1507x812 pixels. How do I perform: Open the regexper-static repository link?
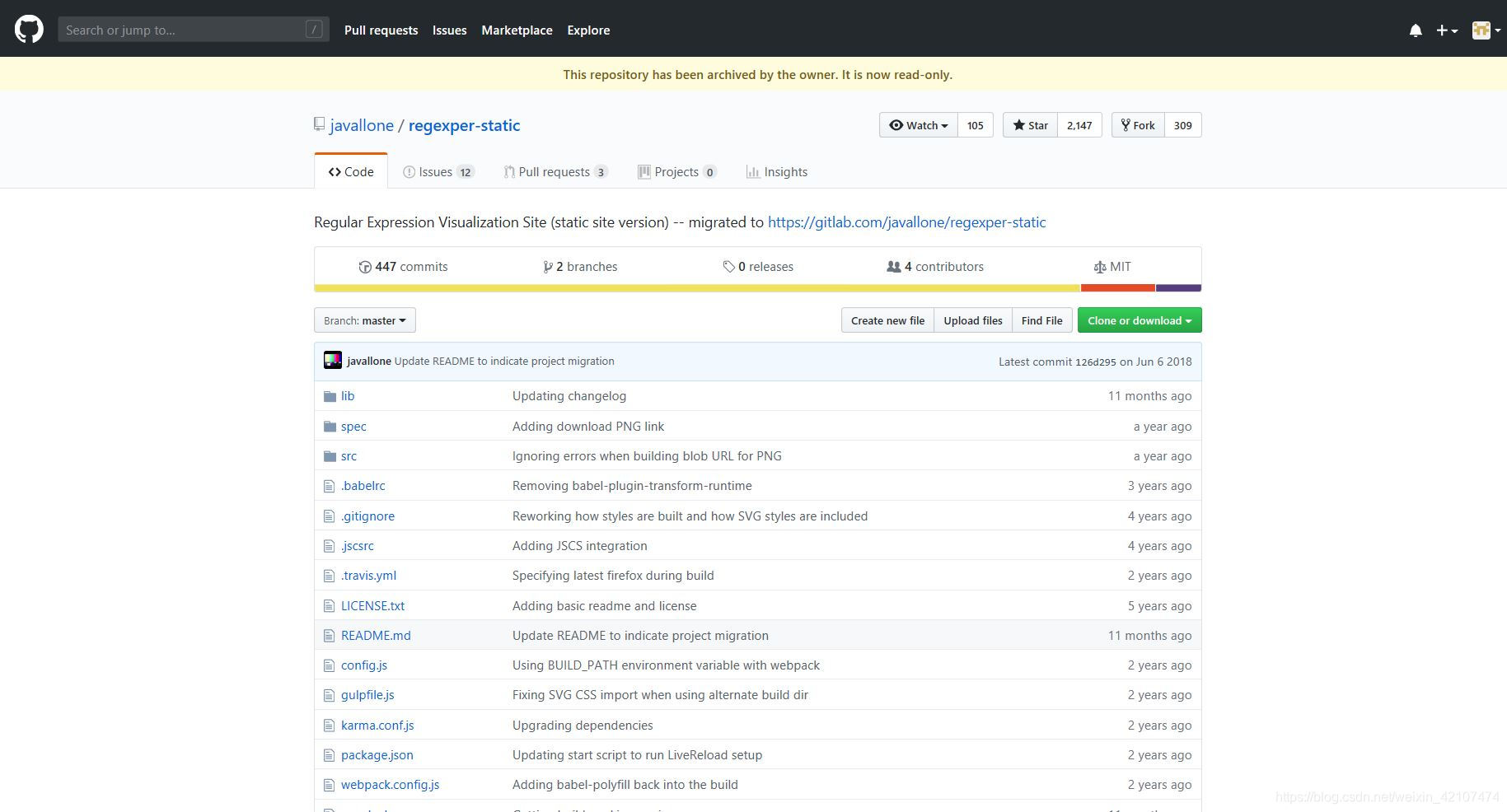click(464, 125)
